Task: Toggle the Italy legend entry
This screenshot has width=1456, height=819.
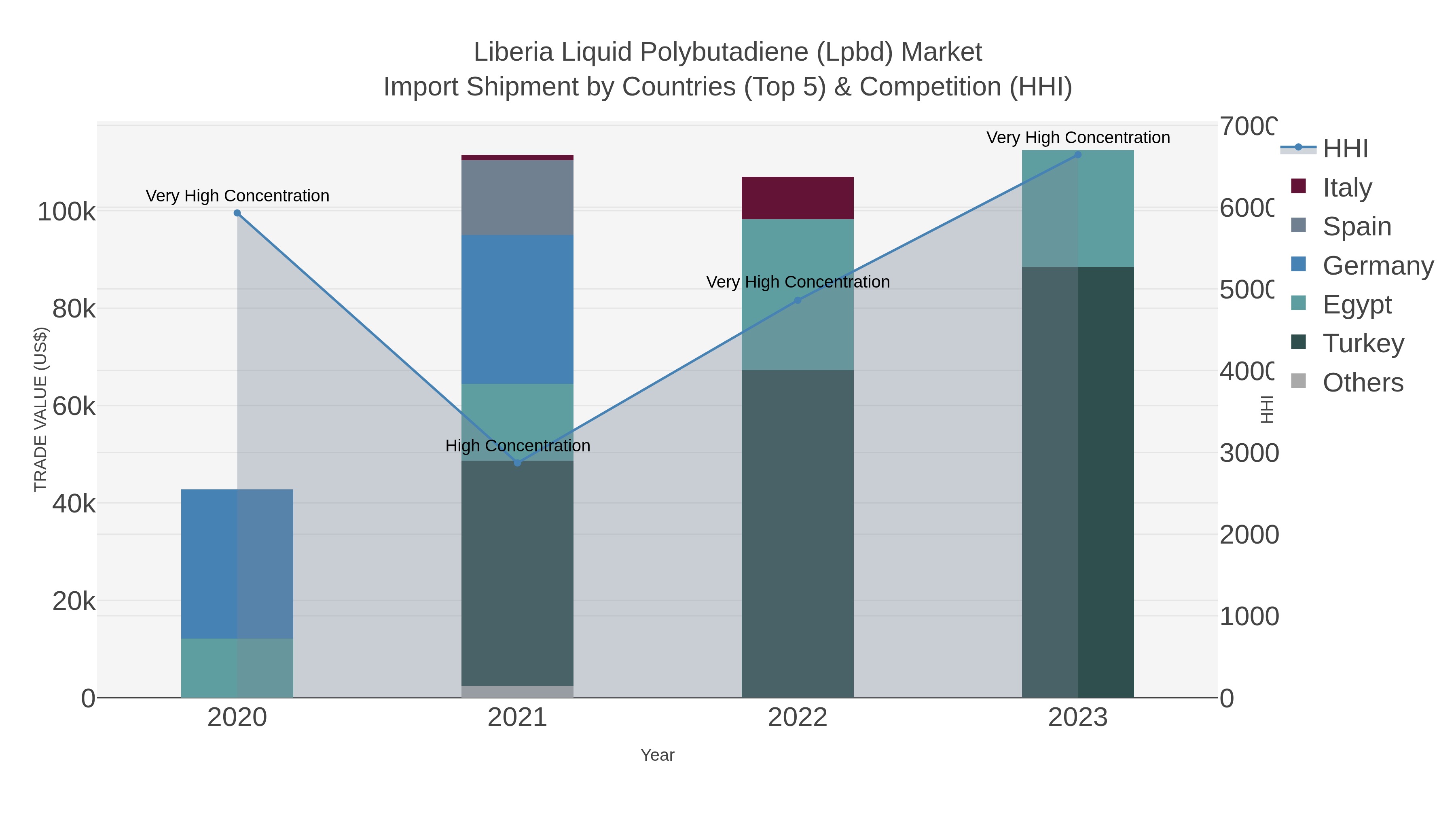Action: tap(1331, 187)
